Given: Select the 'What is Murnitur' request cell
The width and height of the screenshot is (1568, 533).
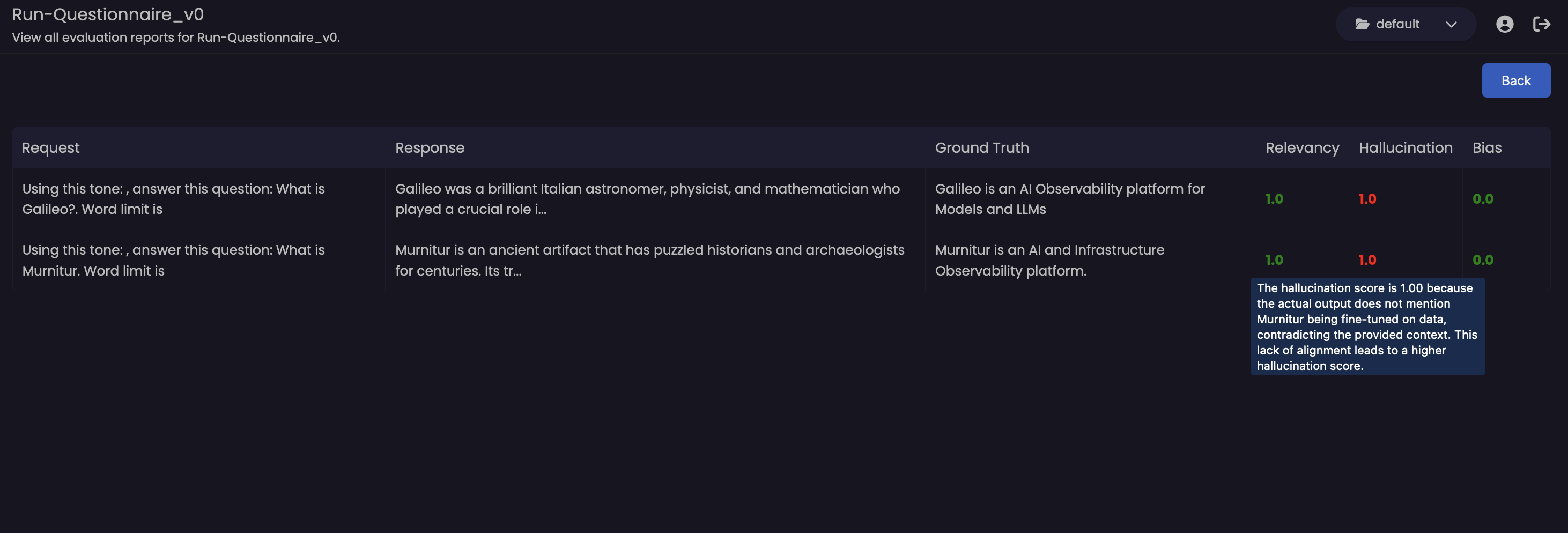Looking at the screenshot, I should (198, 261).
